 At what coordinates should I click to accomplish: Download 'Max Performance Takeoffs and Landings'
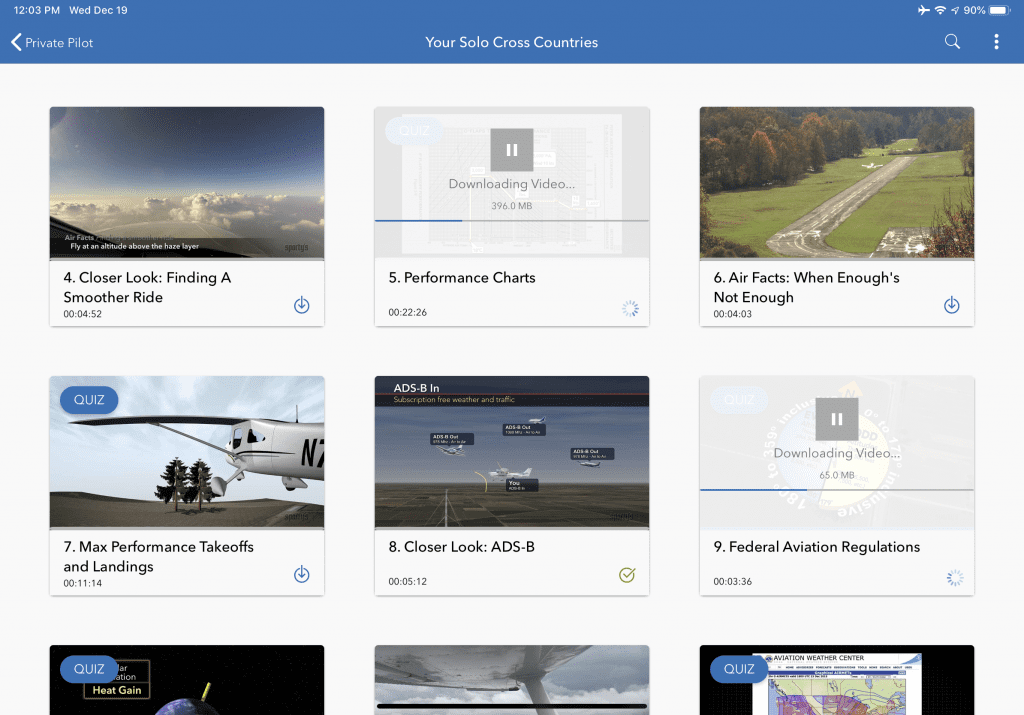click(301, 573)
